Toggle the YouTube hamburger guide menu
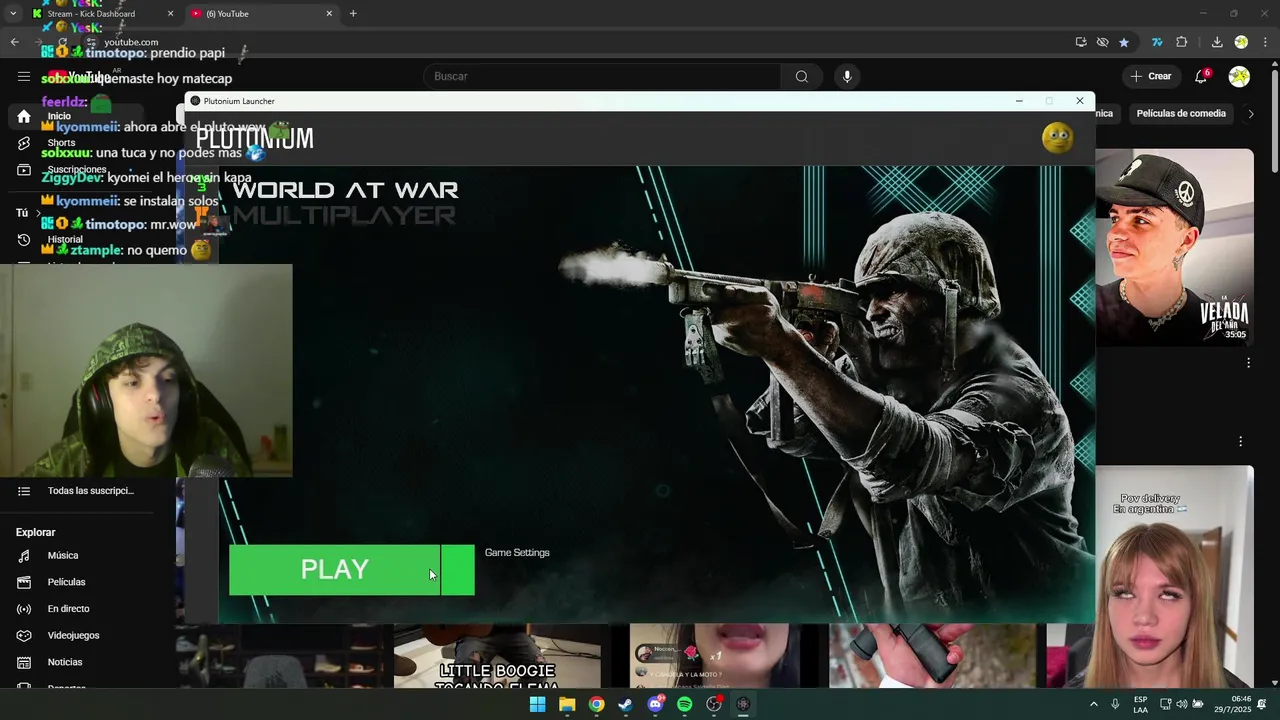The image size is (1280, 720). click(24, 76)
